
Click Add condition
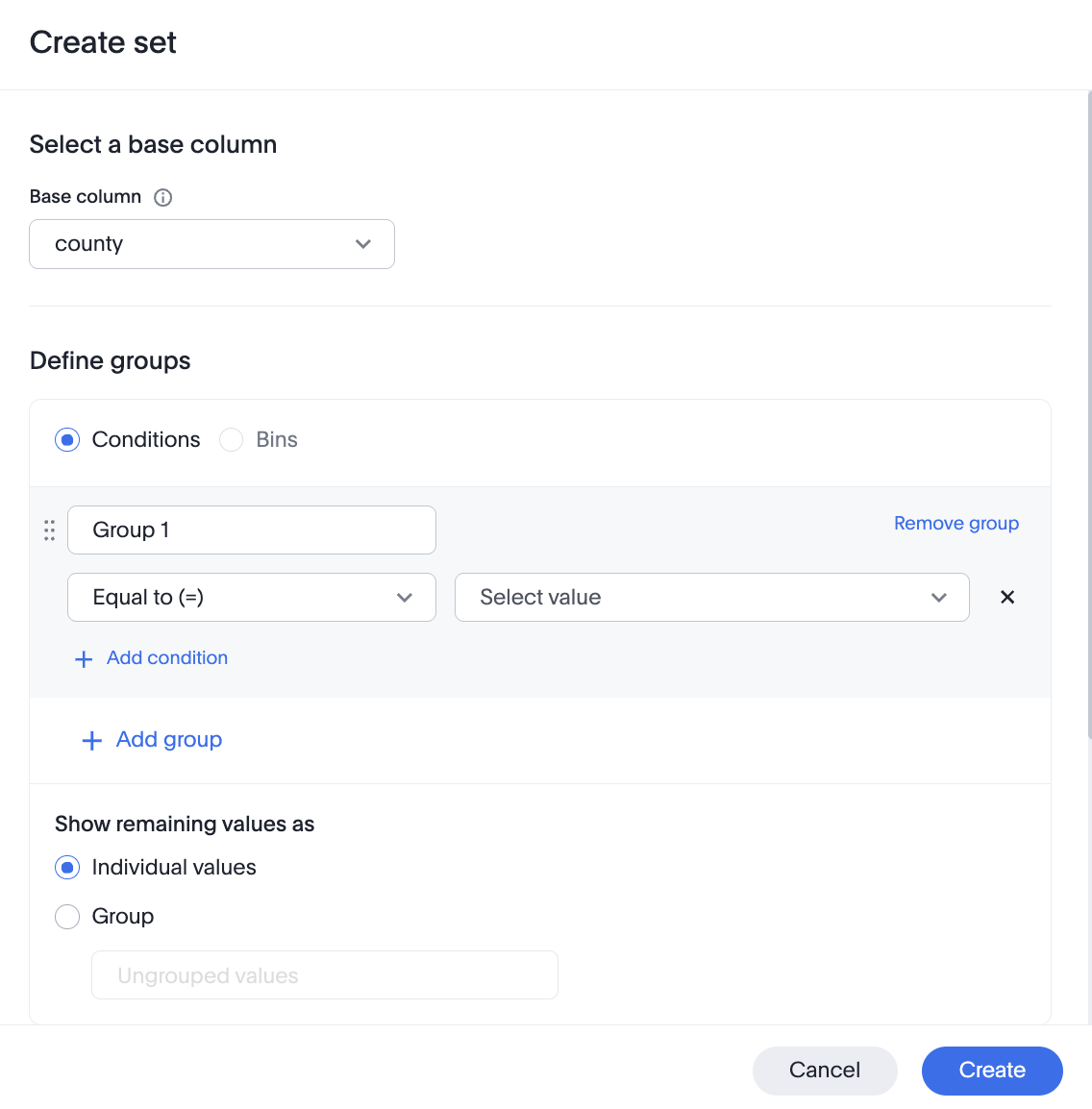point(166,658)
